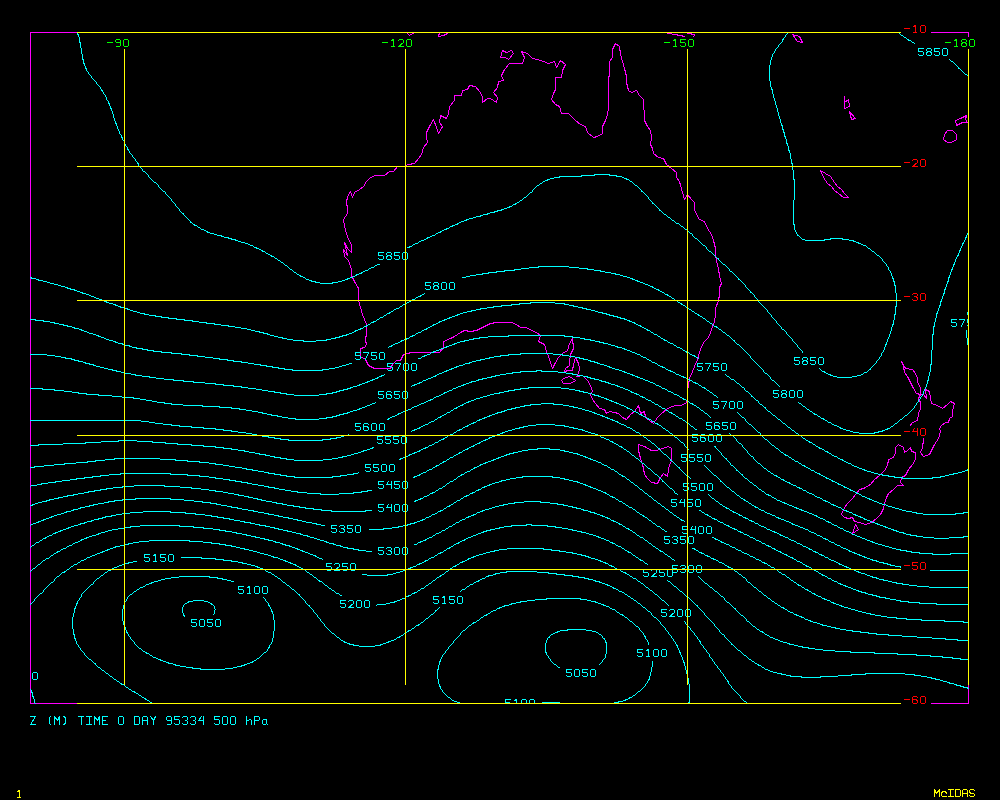Click intersection of -120 longitude and -30 latitude lines
1000x800 pixels.
pos(405,300)
